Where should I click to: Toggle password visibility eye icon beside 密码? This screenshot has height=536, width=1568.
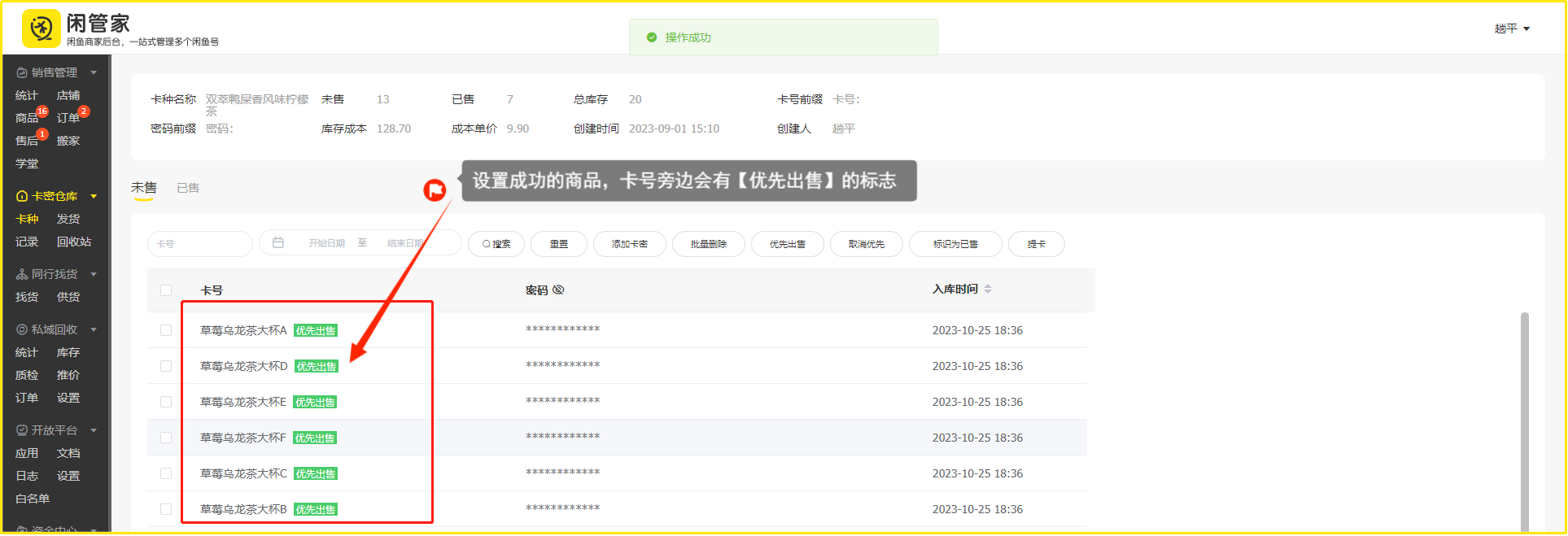[x=558, y=290]
